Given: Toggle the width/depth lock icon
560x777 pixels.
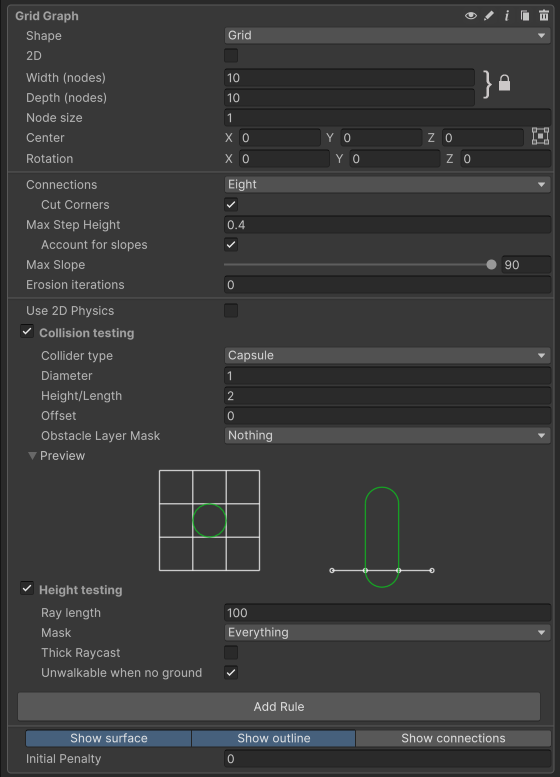Looking at the screenshot, I should (504, 83).
